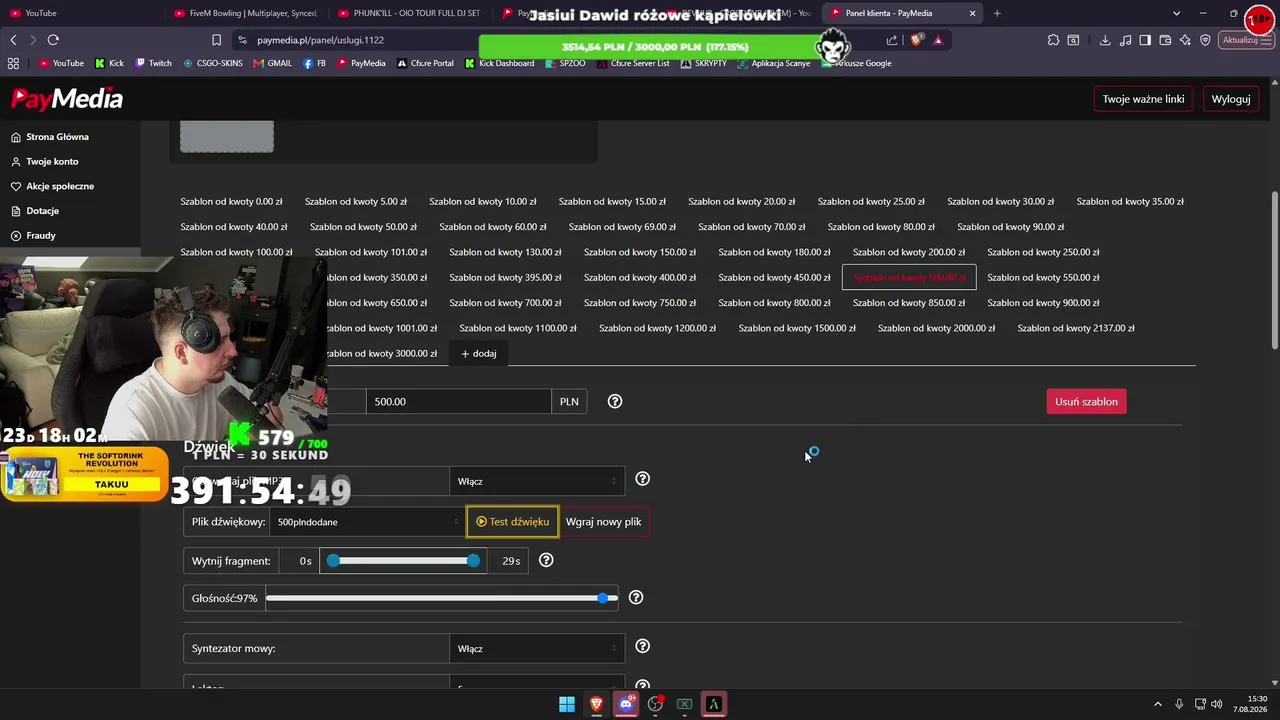Open the Syntezator mowy Włącz dropdown
The image size is (1280, 720).
tap(537, 648)
